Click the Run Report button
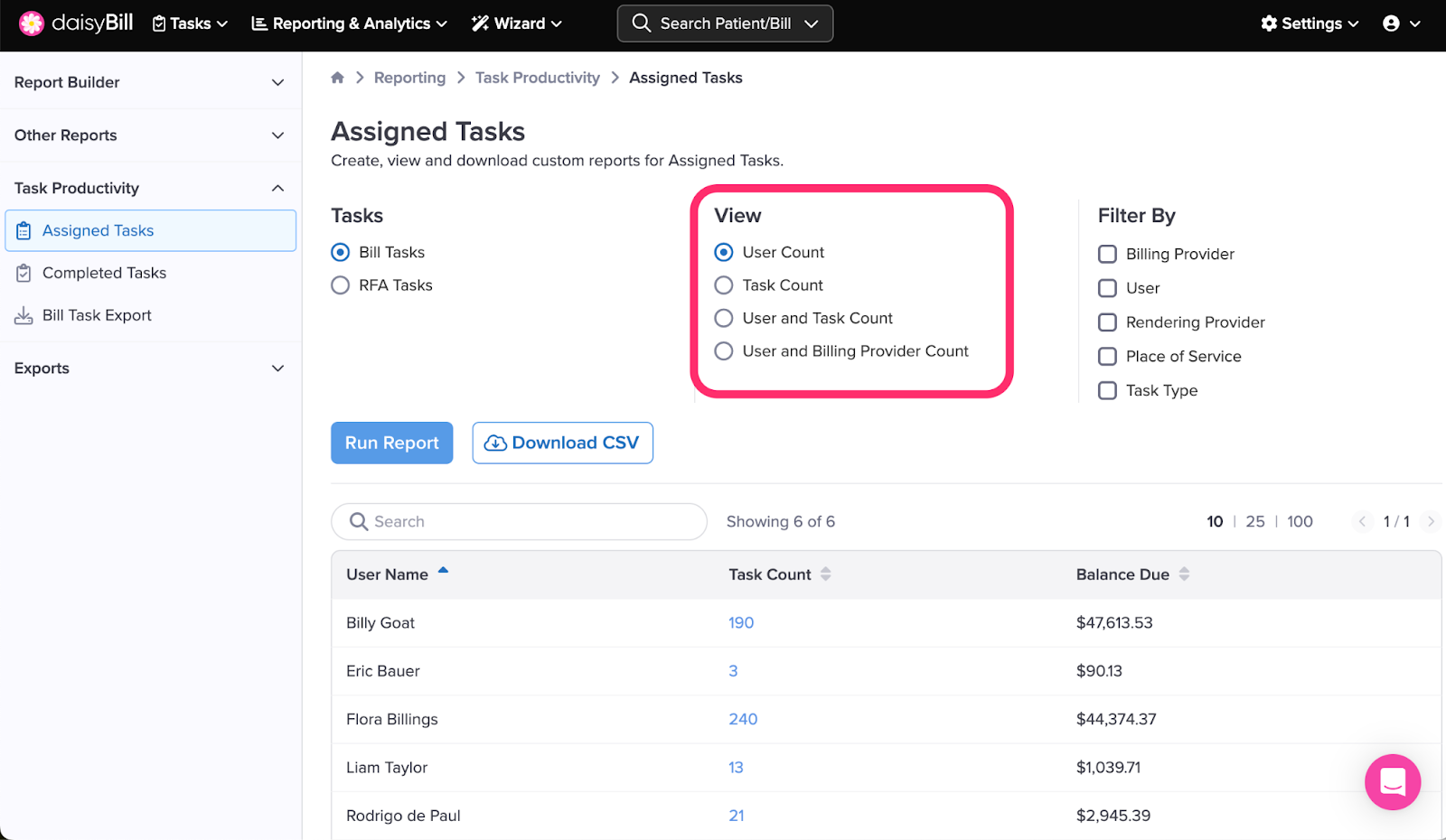 coord(391,443)
